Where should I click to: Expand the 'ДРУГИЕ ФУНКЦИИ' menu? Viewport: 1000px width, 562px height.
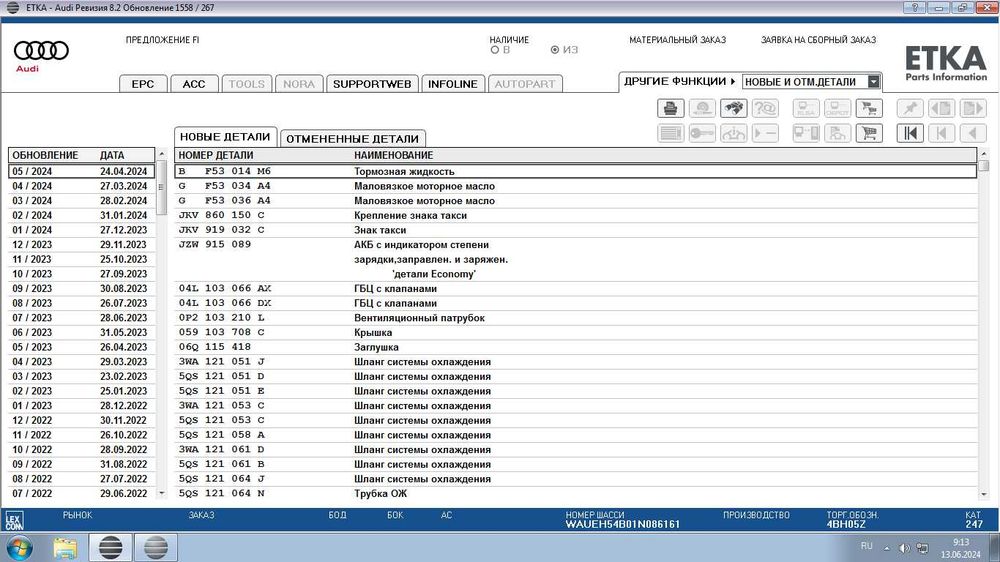click(x=679, y=82)
